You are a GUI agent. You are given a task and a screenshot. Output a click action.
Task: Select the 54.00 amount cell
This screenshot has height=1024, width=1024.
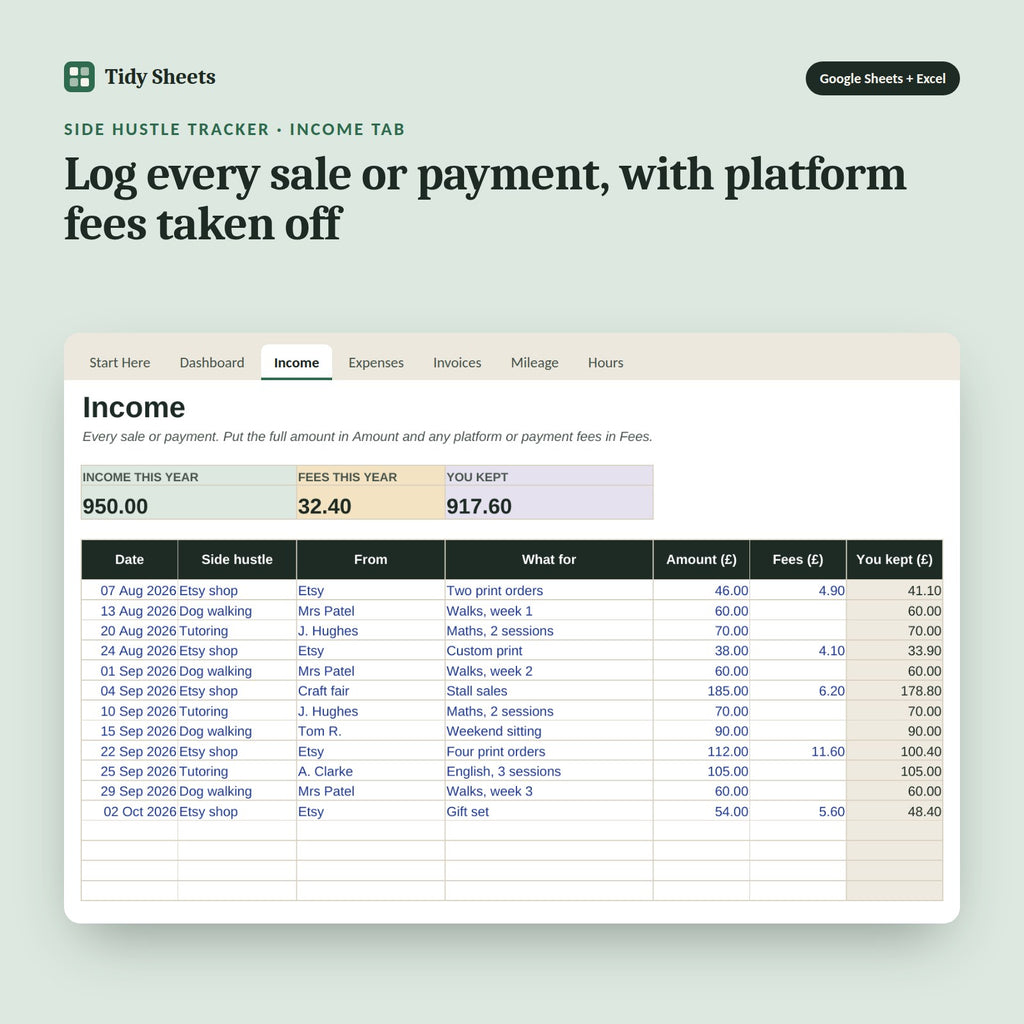(701, 811)
